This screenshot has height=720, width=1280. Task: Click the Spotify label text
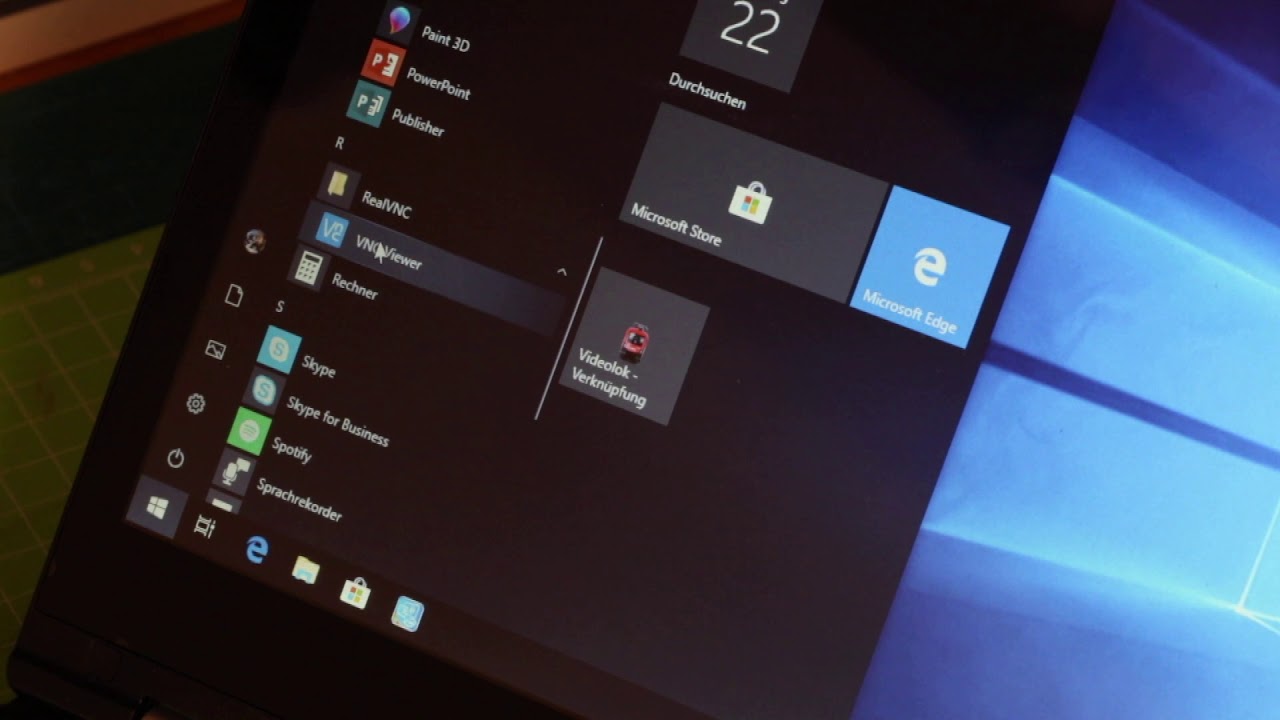[x=291, y=450]
